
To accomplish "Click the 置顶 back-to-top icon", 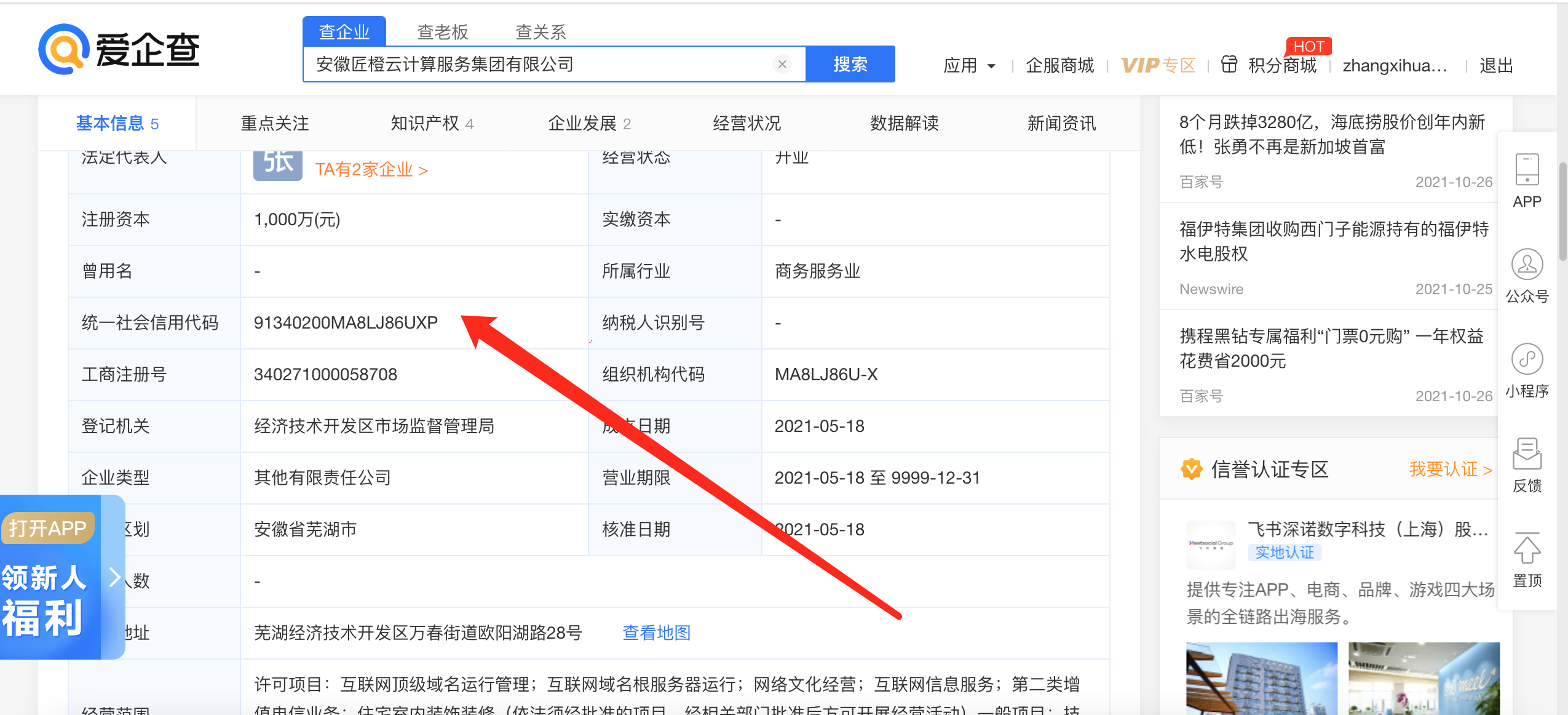I will (x=1527, y=548).
